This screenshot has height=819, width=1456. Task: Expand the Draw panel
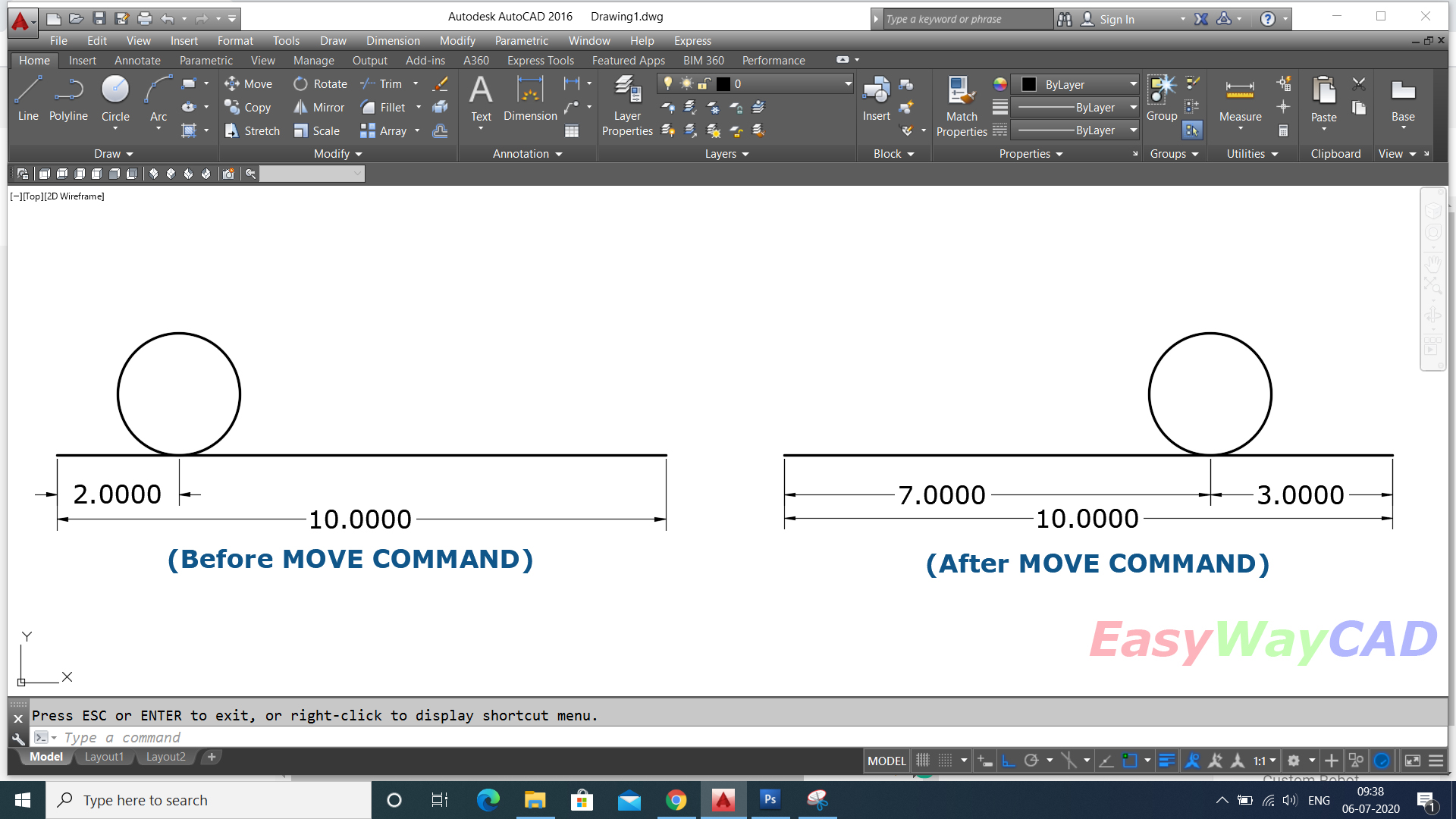tap(112, 154)
